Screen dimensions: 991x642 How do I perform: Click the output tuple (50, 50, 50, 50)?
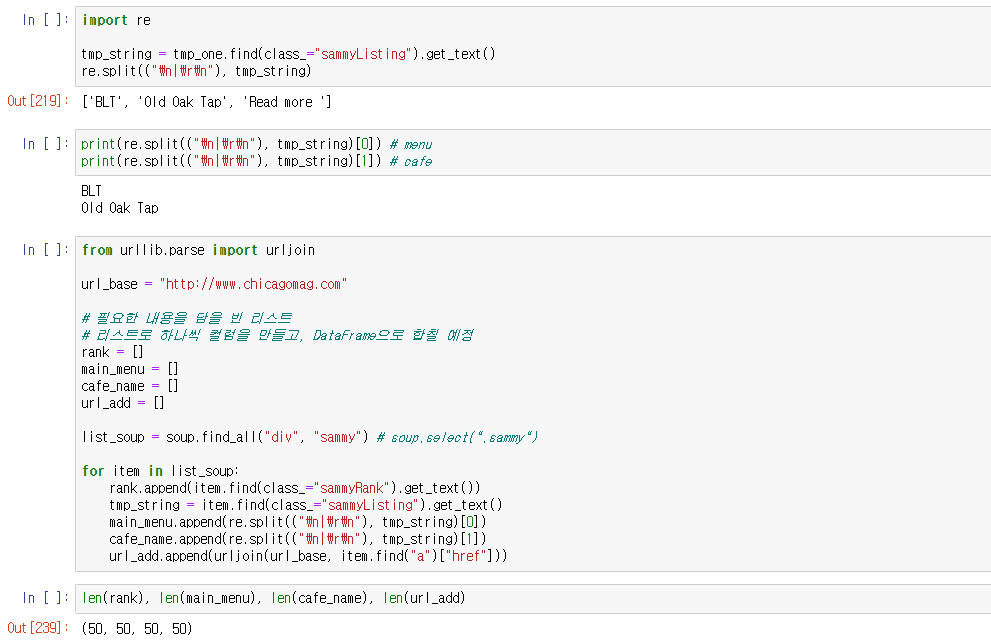tap(137, 629)
